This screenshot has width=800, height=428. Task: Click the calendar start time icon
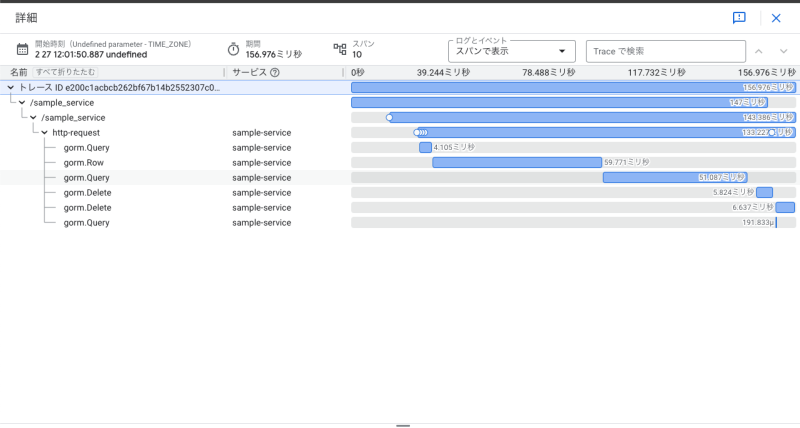click(22, 49)
